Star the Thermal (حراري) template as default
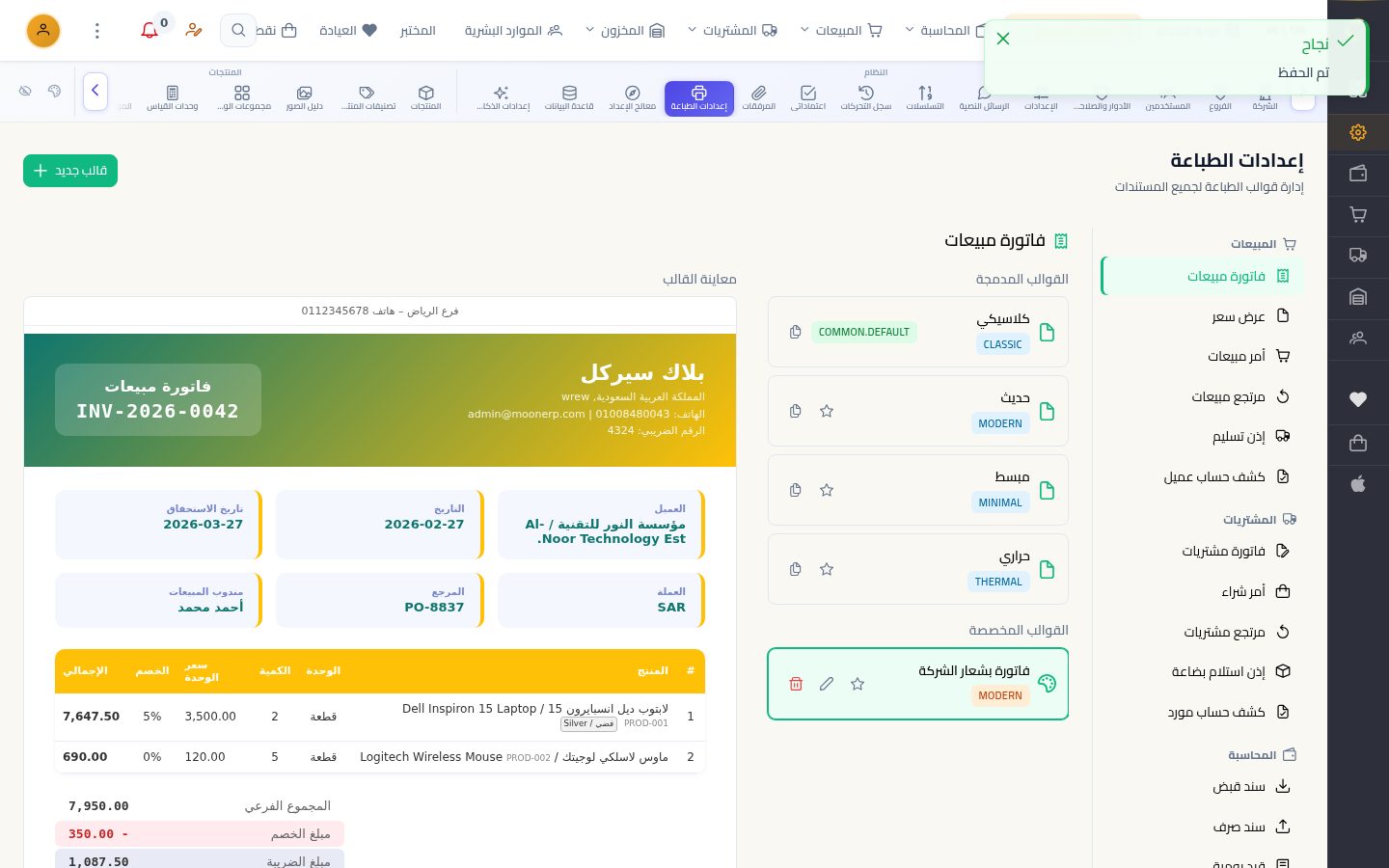Screen dimensions: 1389x868 click(x=827, y=569)
